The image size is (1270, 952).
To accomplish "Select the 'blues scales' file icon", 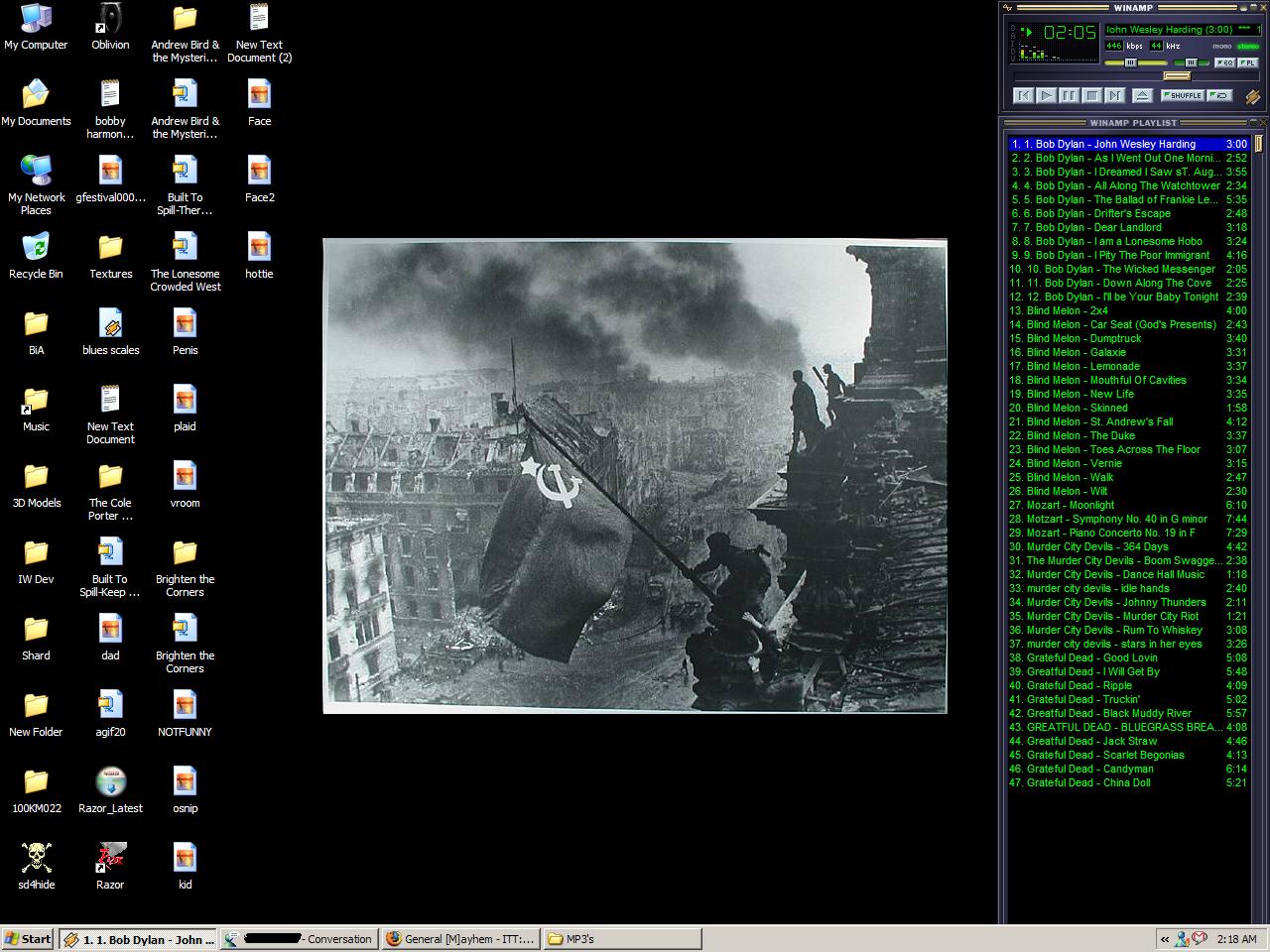I will coord(110,332).
